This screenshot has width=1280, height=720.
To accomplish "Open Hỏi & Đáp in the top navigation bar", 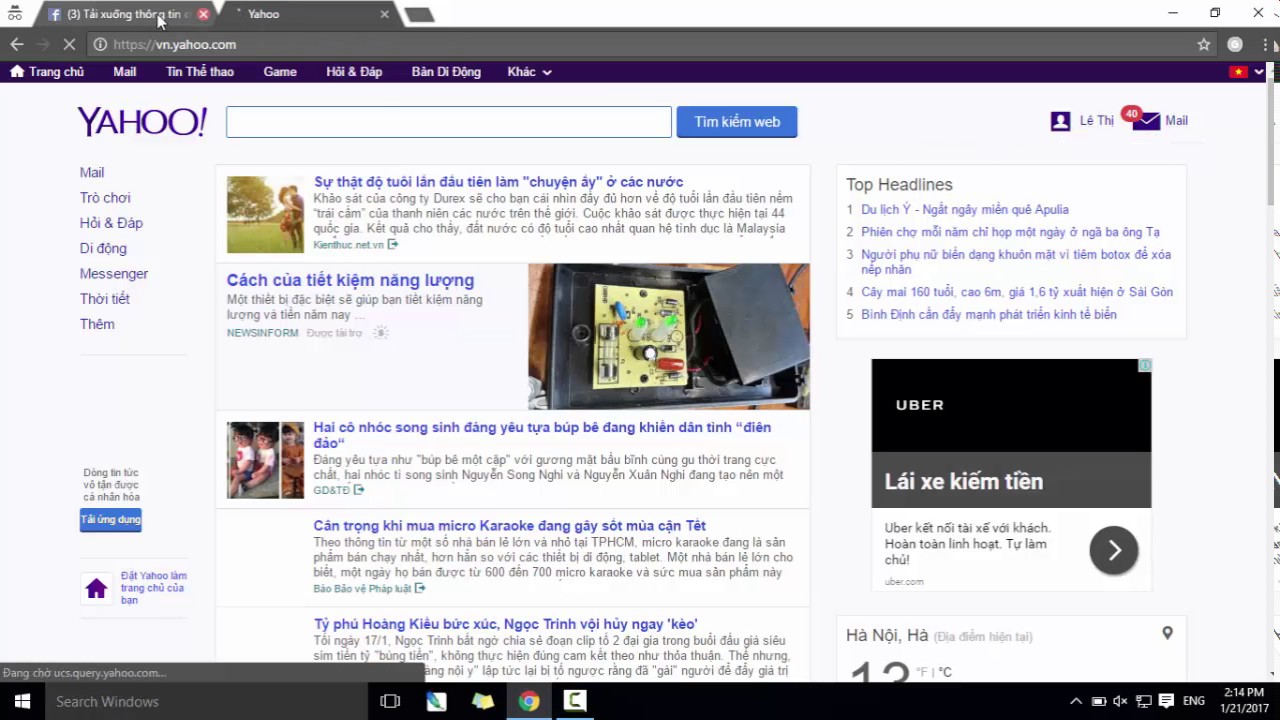I will tap(354, 72).
